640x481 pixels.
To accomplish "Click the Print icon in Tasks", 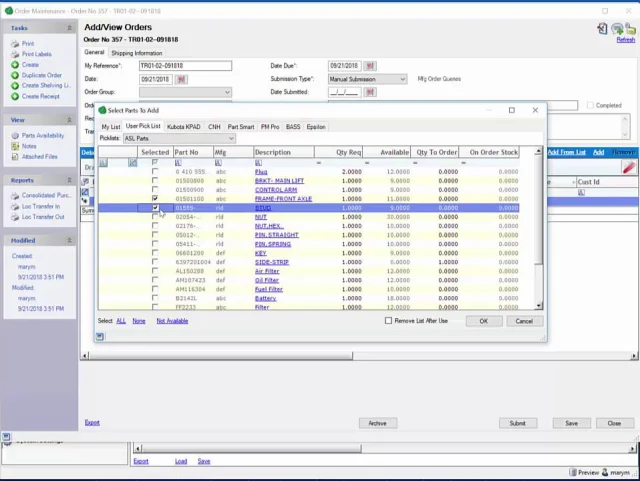I will coord(15,44).
